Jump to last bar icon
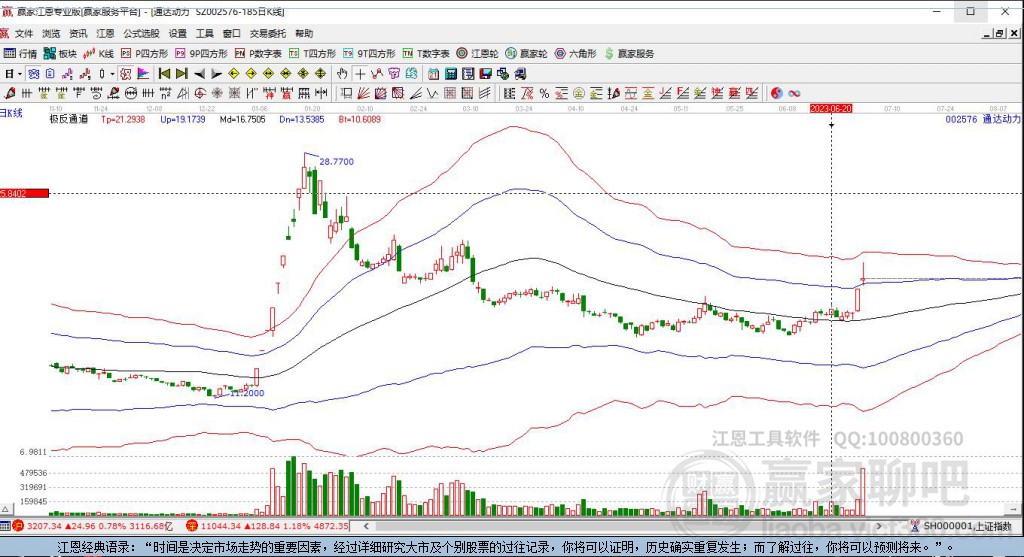1024x557 pixels. [182, 74]
